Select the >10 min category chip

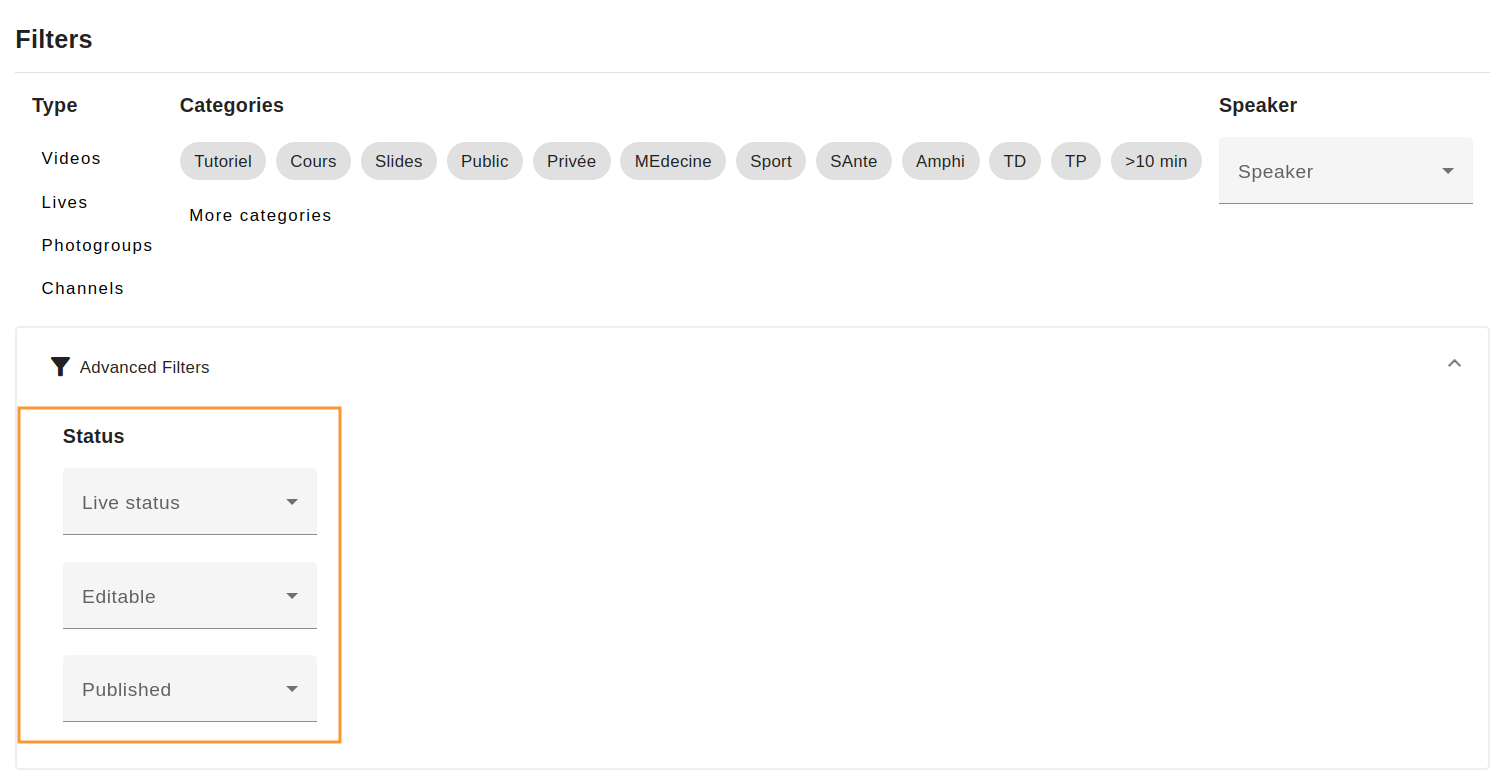[x=1156, y=161]
